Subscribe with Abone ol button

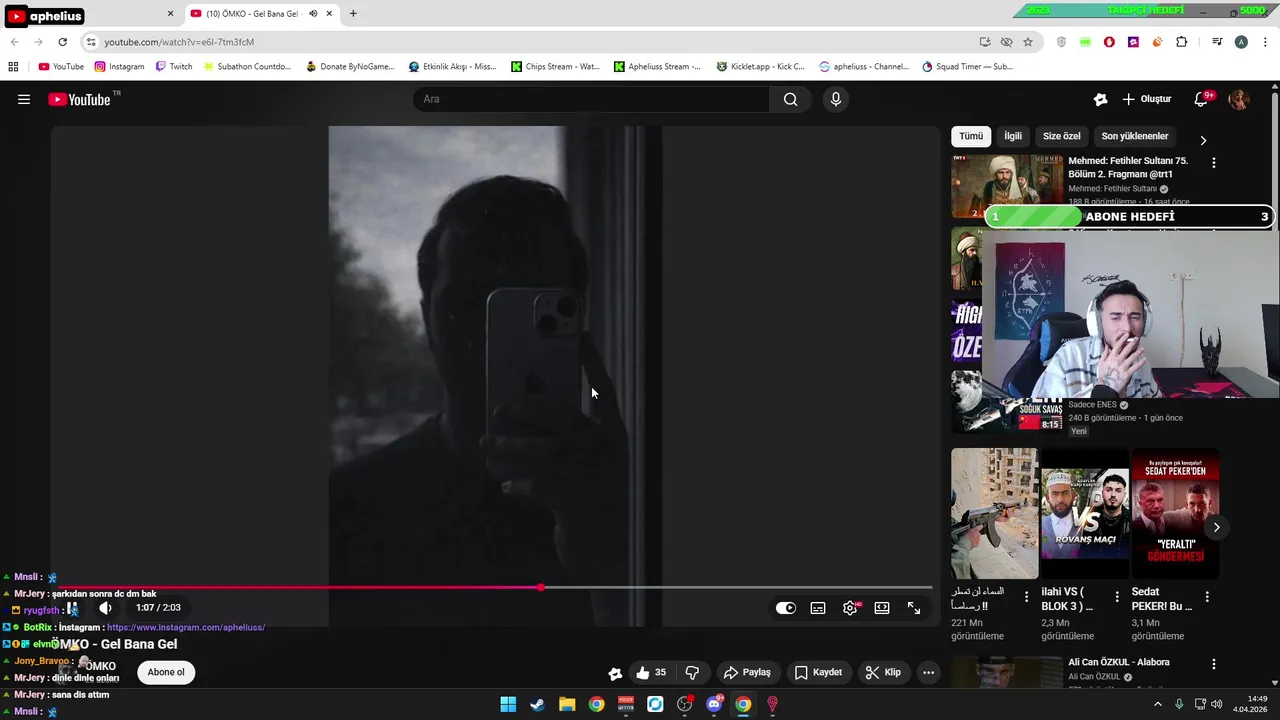point(166,672)
